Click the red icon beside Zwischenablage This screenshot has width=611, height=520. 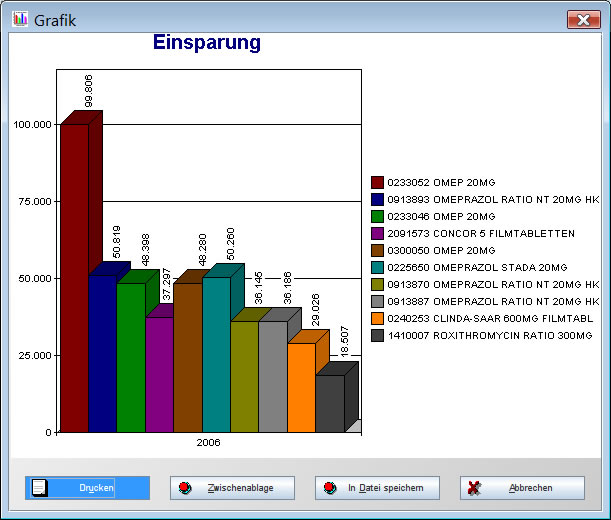pyautogui.click(x=184, y=488)
